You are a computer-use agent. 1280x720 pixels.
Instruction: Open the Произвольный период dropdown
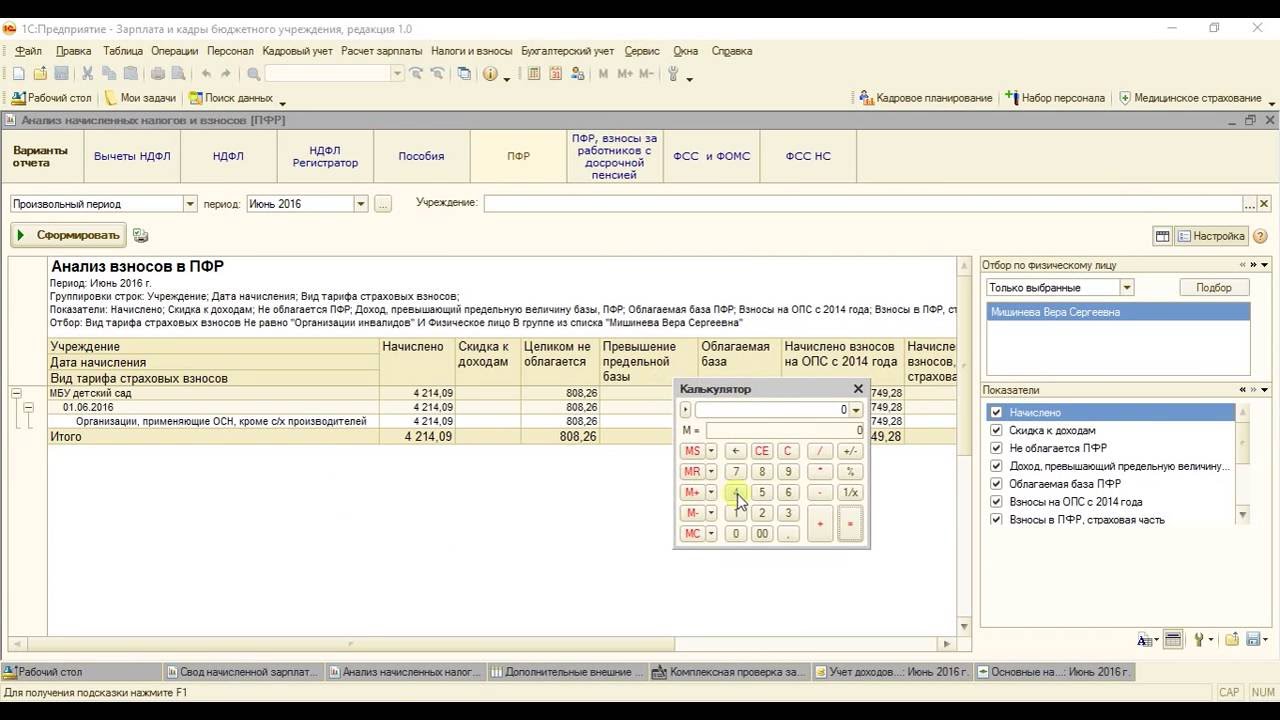coord(190,204)
